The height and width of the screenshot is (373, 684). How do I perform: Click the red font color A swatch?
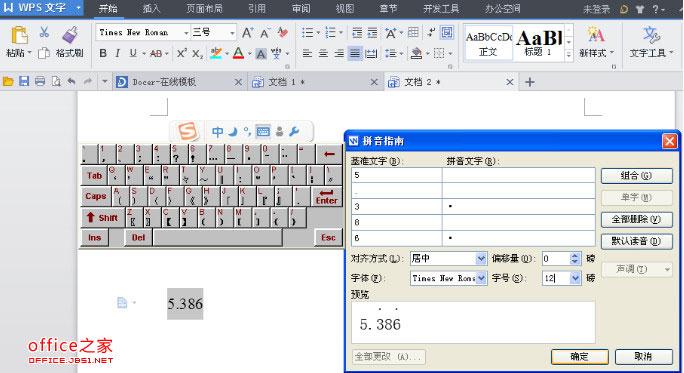[238, 53]
